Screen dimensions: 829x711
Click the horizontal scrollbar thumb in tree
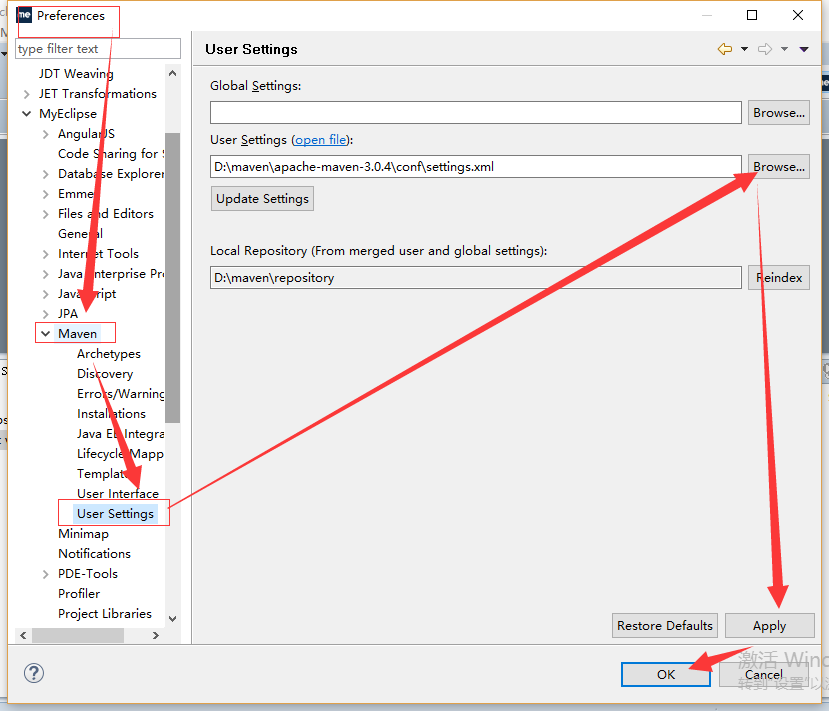coord(78,635)
